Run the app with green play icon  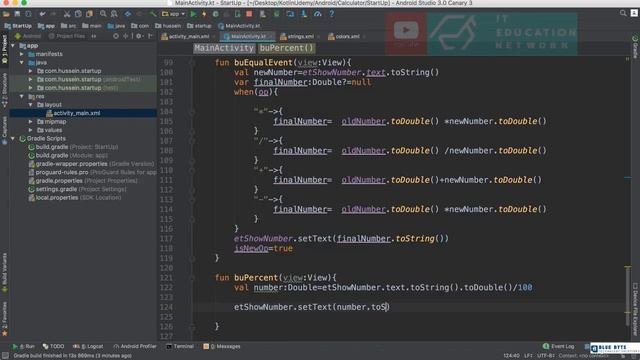pos(193,14)
